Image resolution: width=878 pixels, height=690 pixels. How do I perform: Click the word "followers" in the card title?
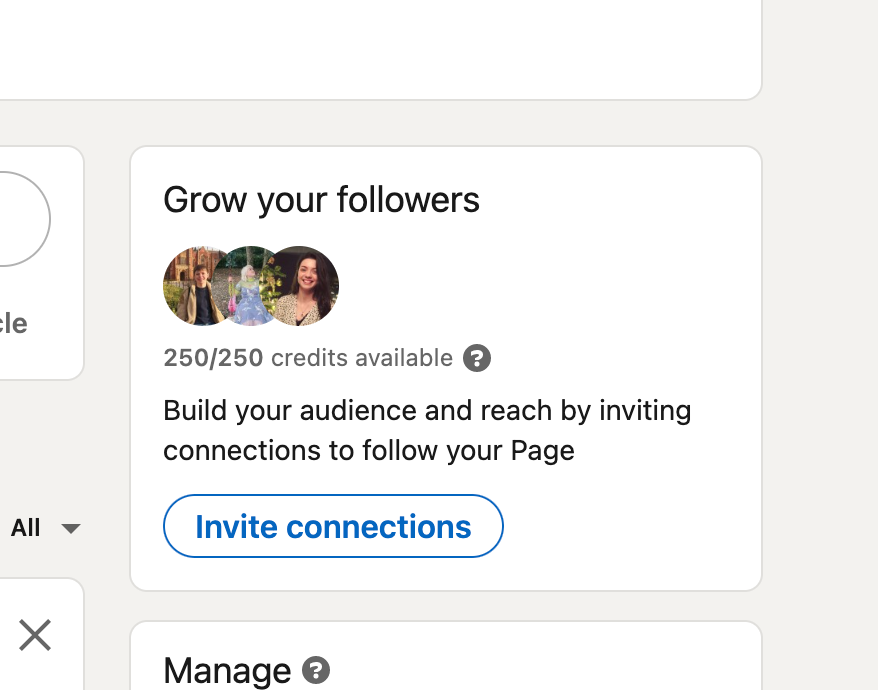point(408,200)
